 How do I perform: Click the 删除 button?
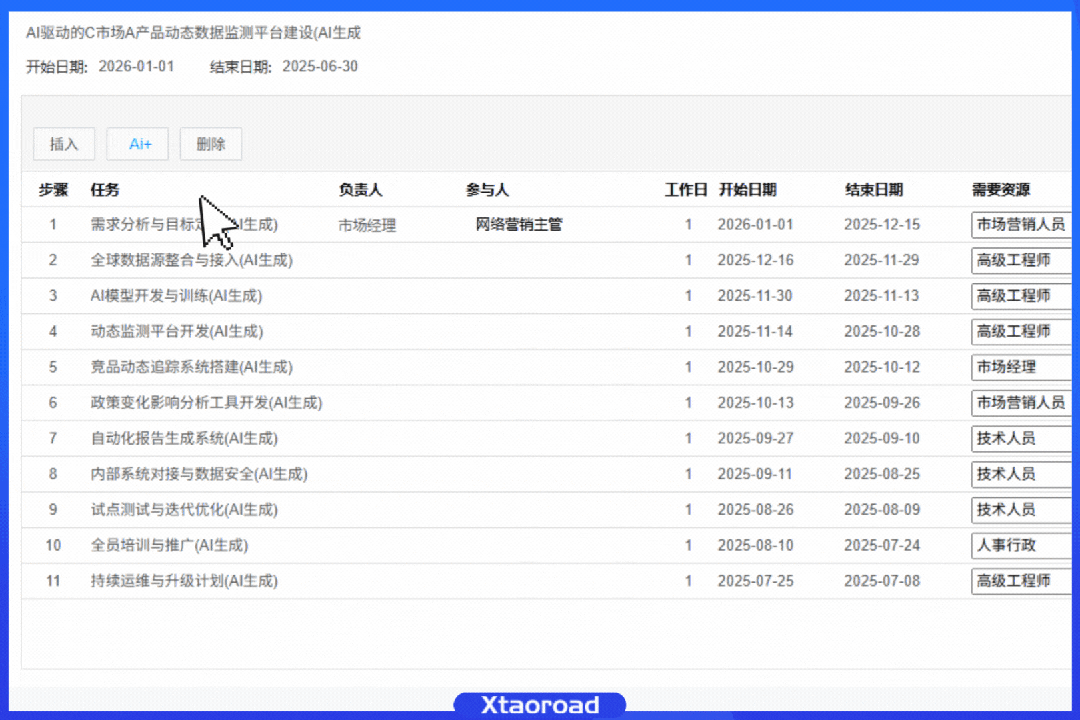(211, 144)
